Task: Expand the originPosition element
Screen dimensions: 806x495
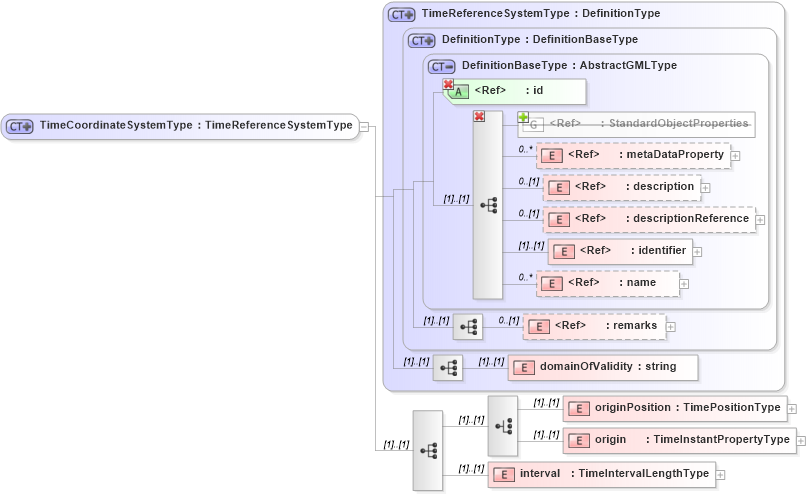Action: click(792, 409)
